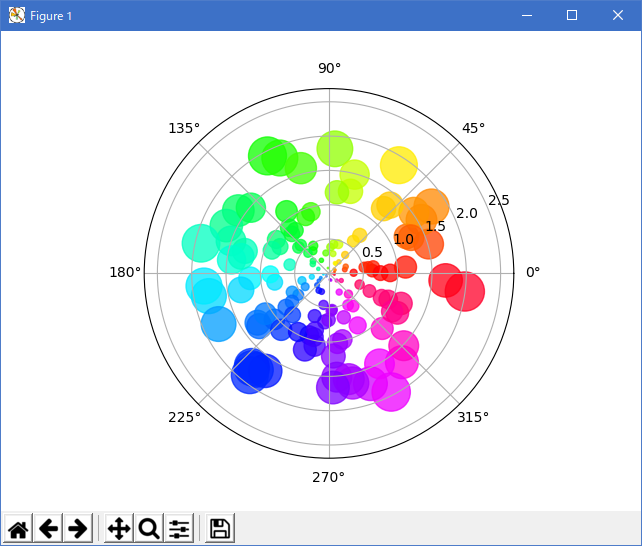Go back to the previous view

pyautogui.click(x=48, y=528)
